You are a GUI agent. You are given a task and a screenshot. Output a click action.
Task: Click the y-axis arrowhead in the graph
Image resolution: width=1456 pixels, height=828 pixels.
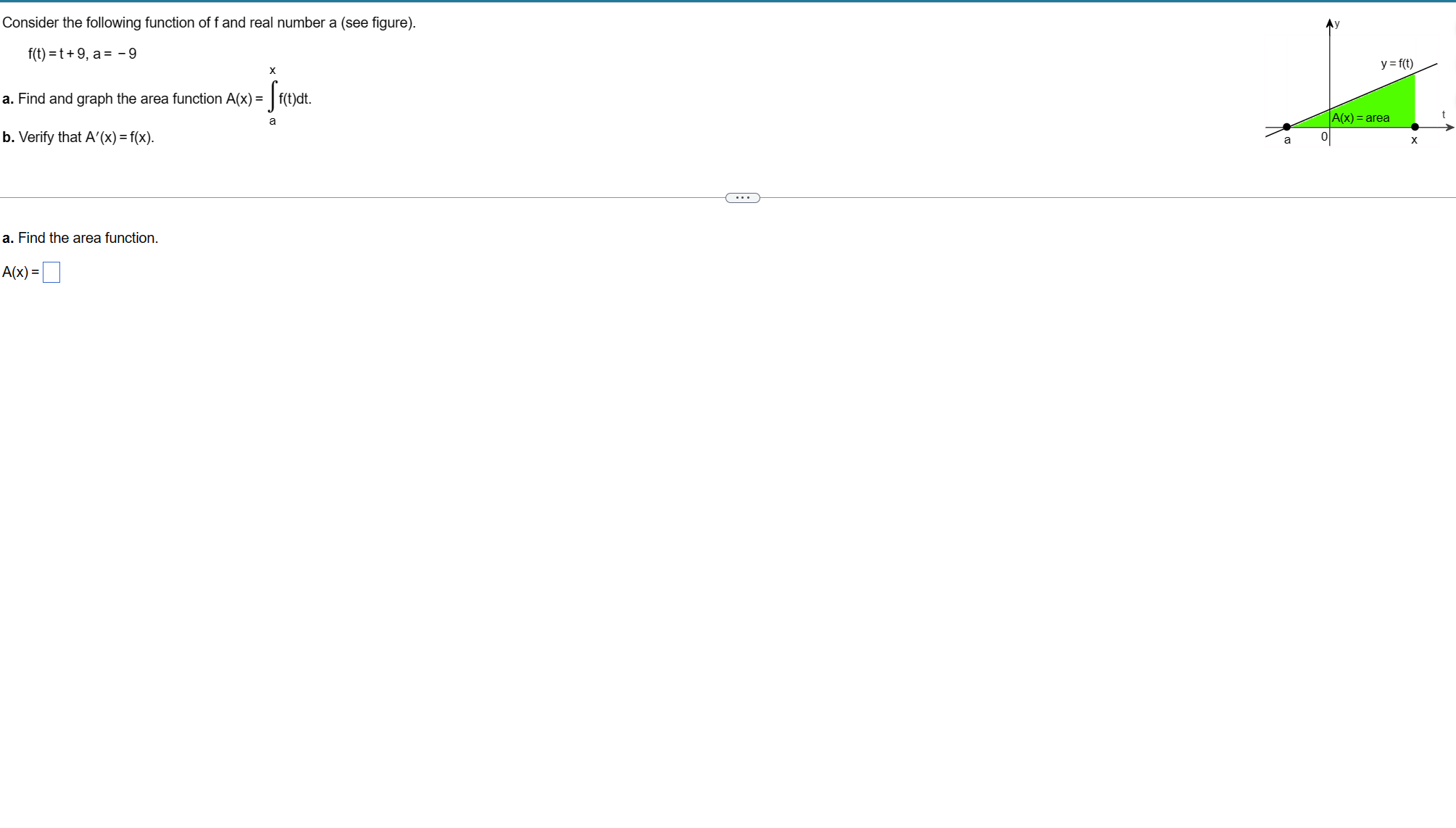tap(1330, 24)
